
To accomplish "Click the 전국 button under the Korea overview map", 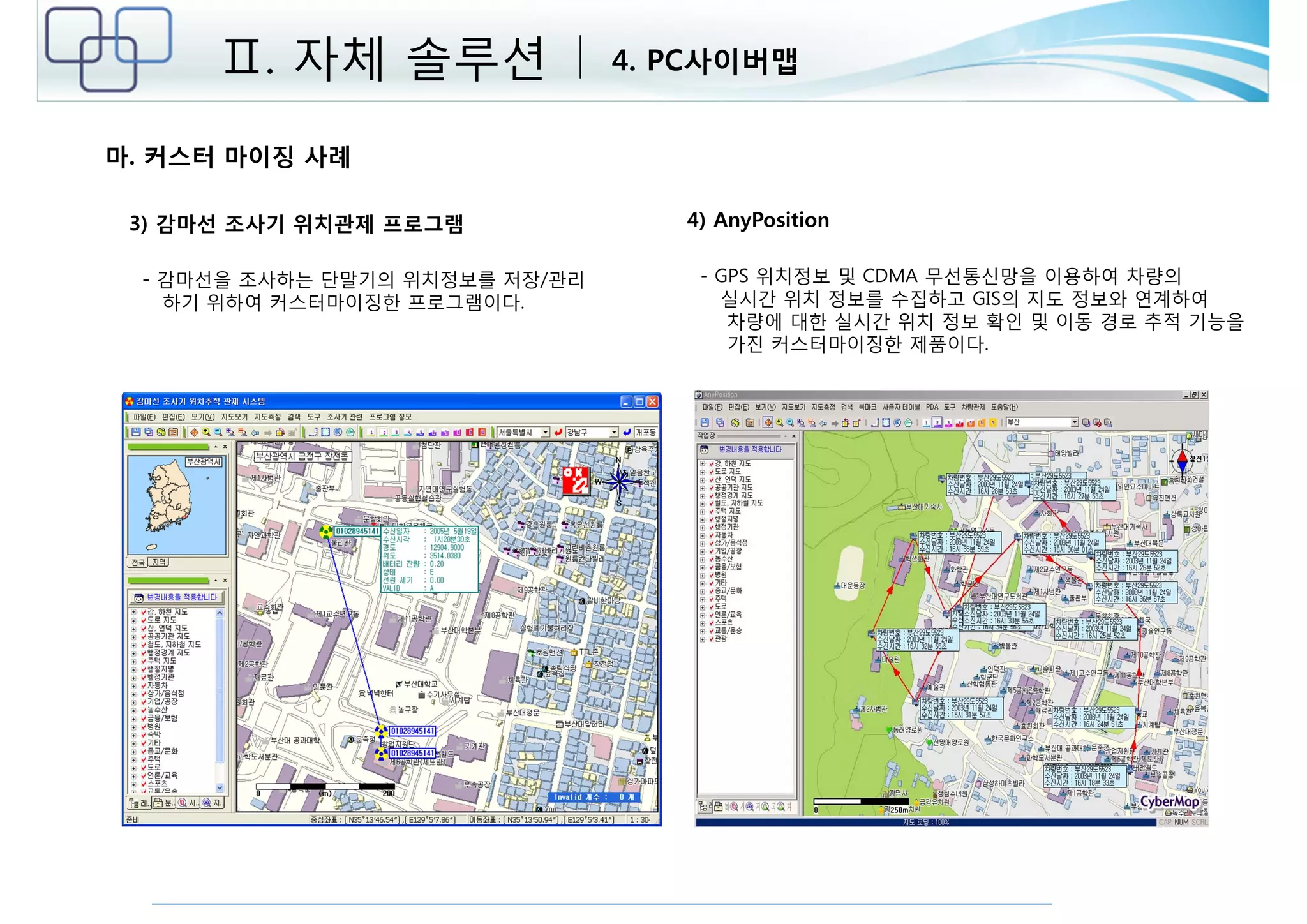I will pyautogui.click(x=138, y=562).
